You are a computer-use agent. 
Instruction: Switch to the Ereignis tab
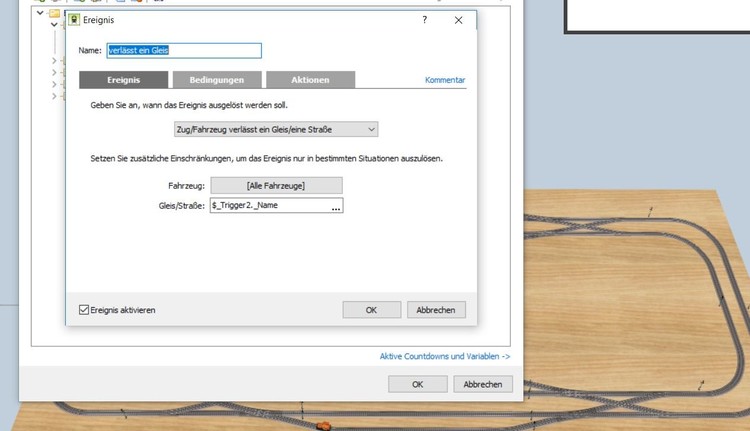click(x=123, y=80)
